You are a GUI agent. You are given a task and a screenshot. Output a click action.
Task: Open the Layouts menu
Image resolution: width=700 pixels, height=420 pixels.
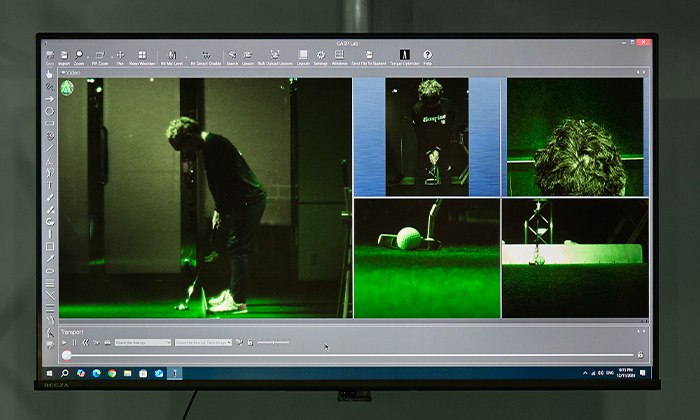(302, 57)
